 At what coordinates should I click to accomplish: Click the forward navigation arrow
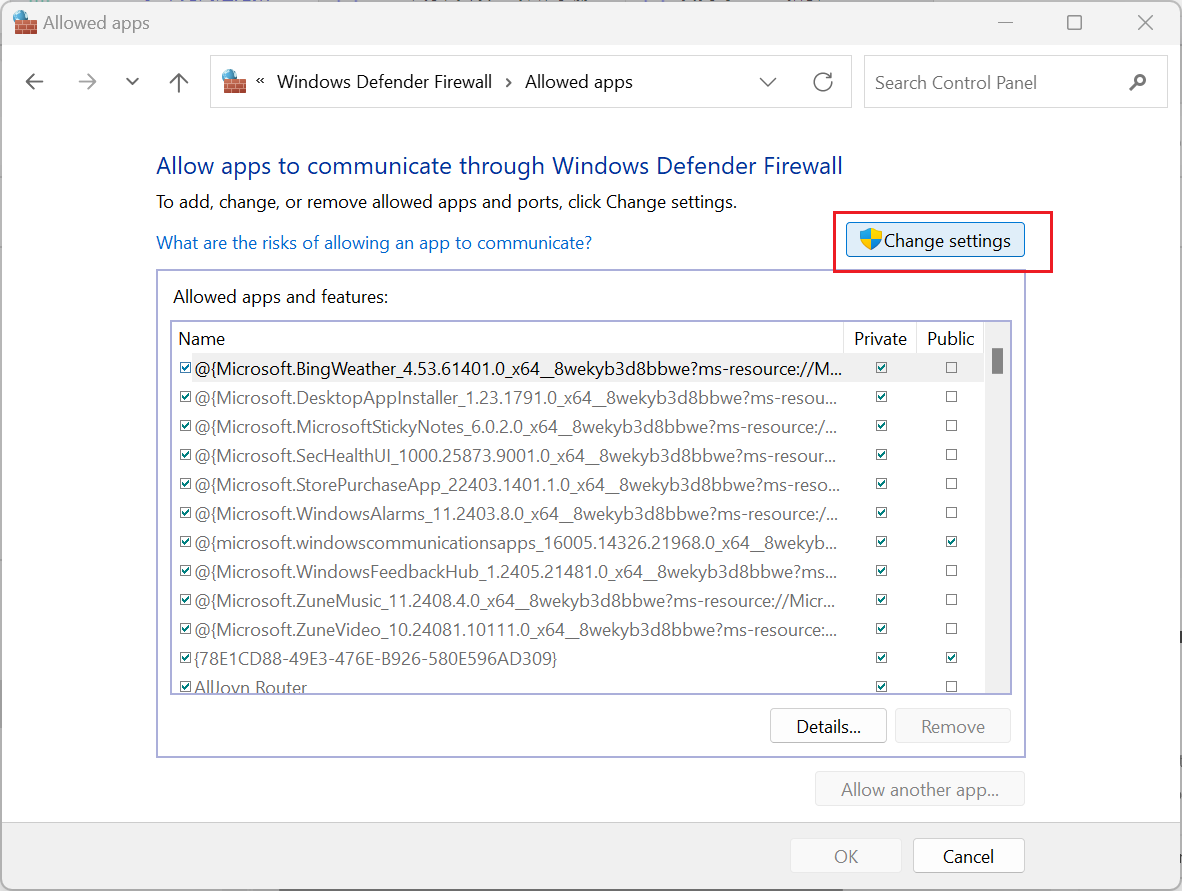pyautogui.click(x=87, y=81)
